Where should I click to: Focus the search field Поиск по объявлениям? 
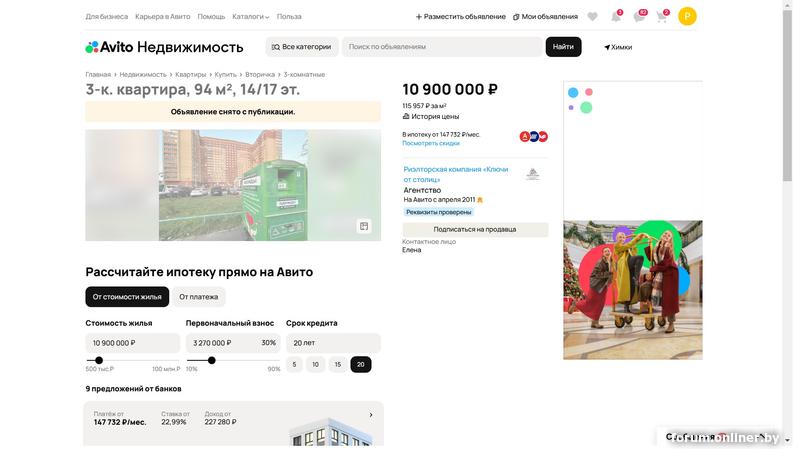click(x=442, y=46)
